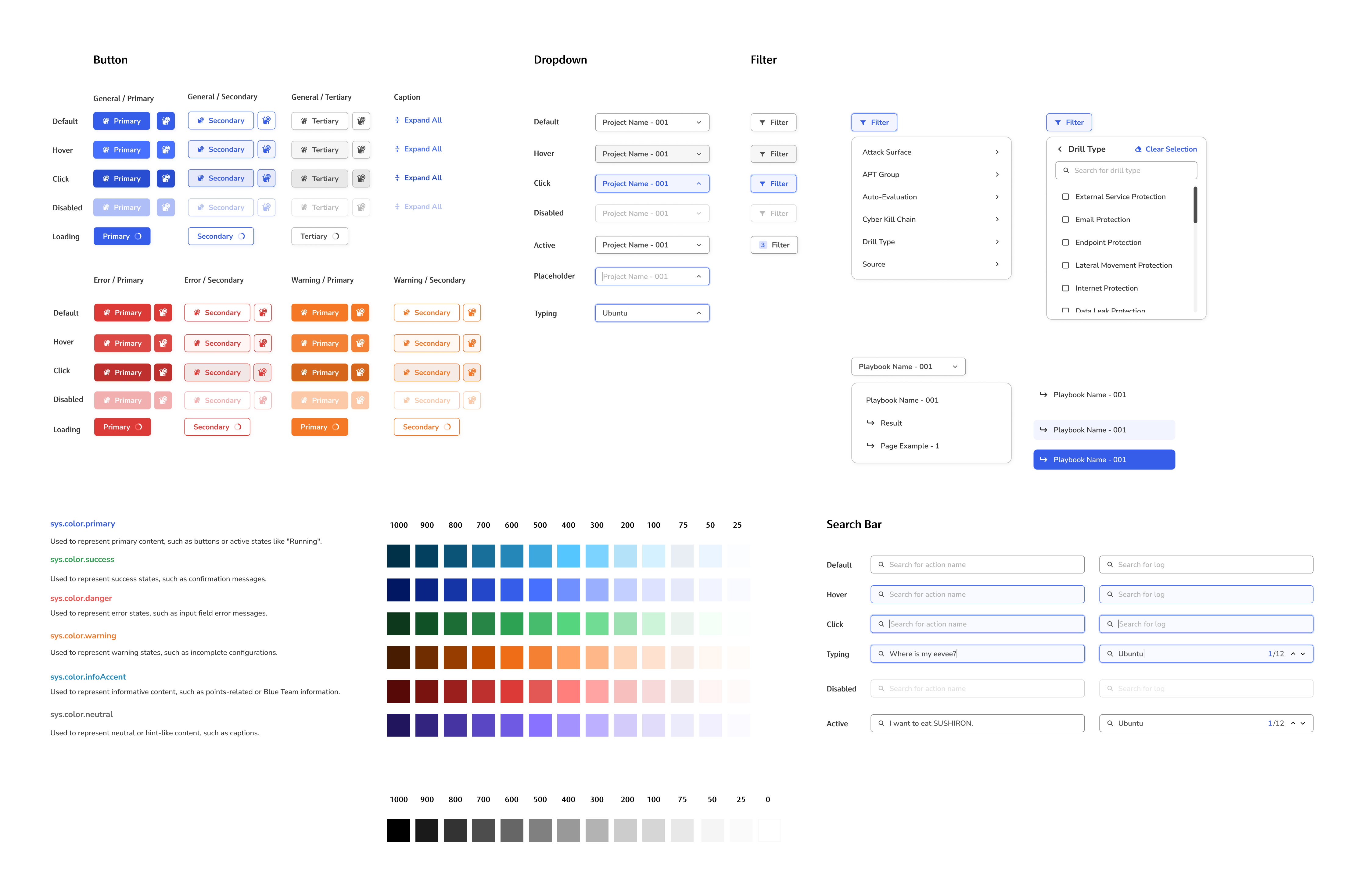Select APT Group menu entry

[931, 174]
